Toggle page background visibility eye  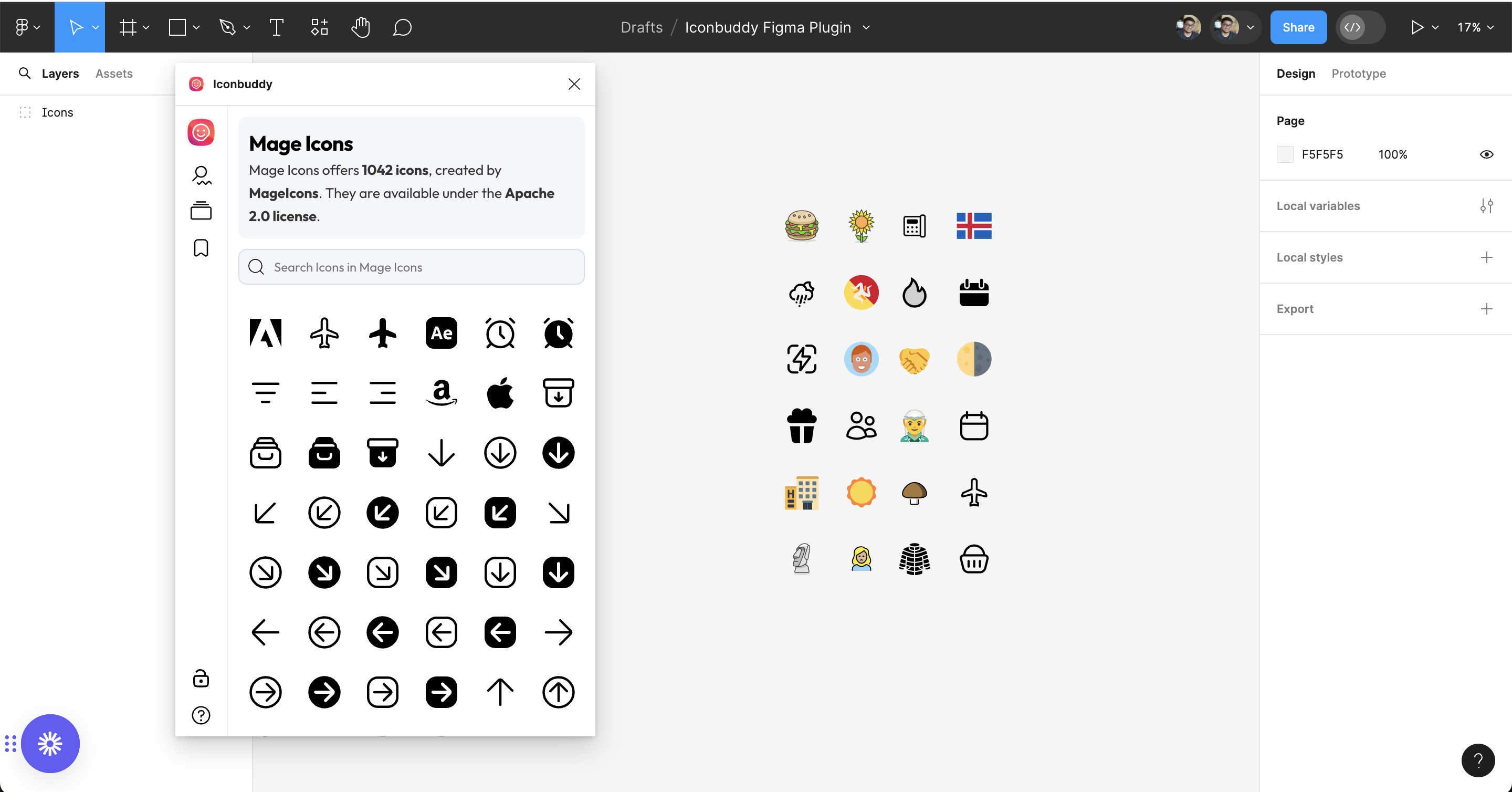coord(1486,154)
